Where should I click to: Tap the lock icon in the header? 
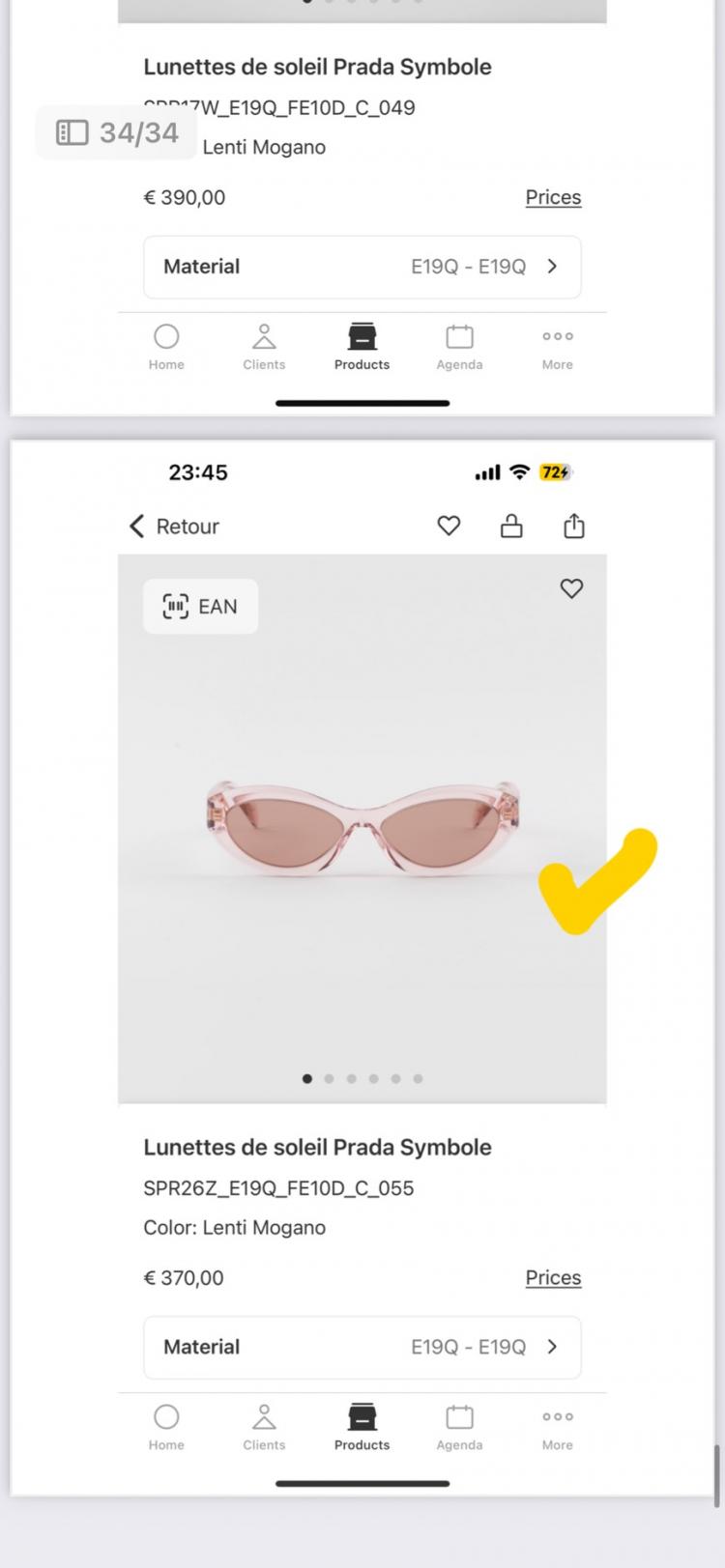pos(511,526)
